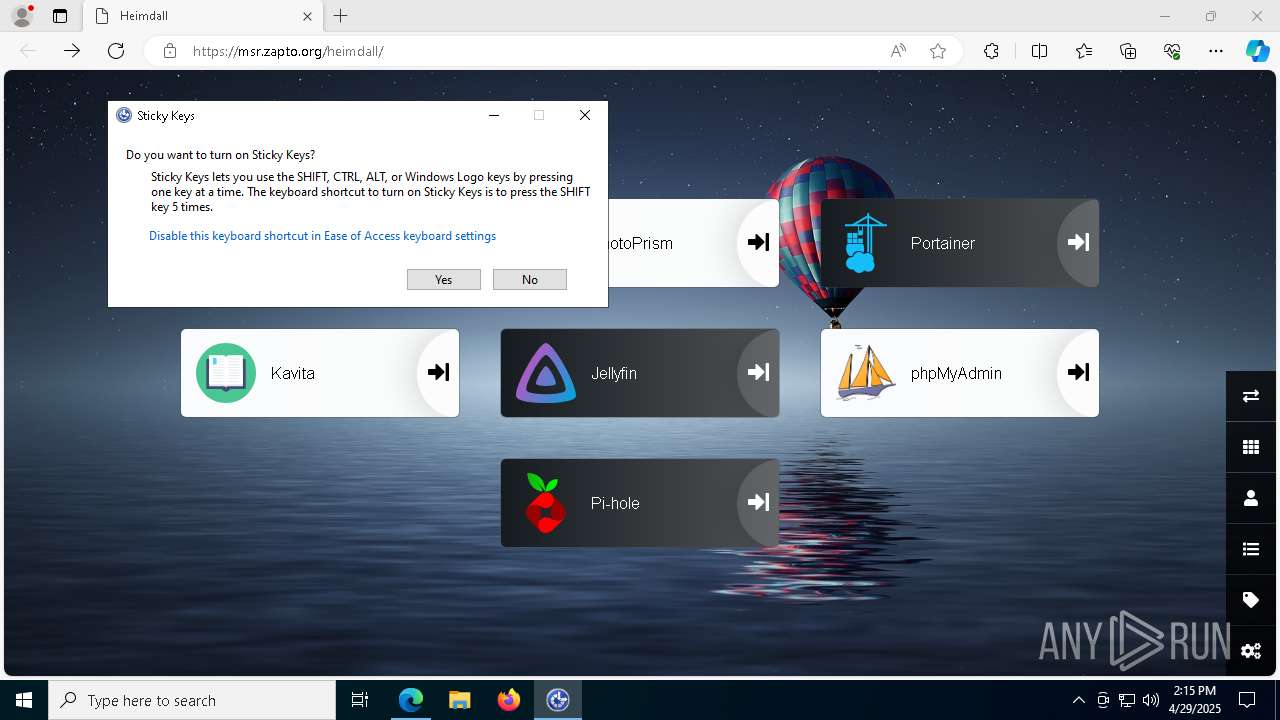Open network icon in system tray
The image size is (1280, 720).
[1127, 700]
